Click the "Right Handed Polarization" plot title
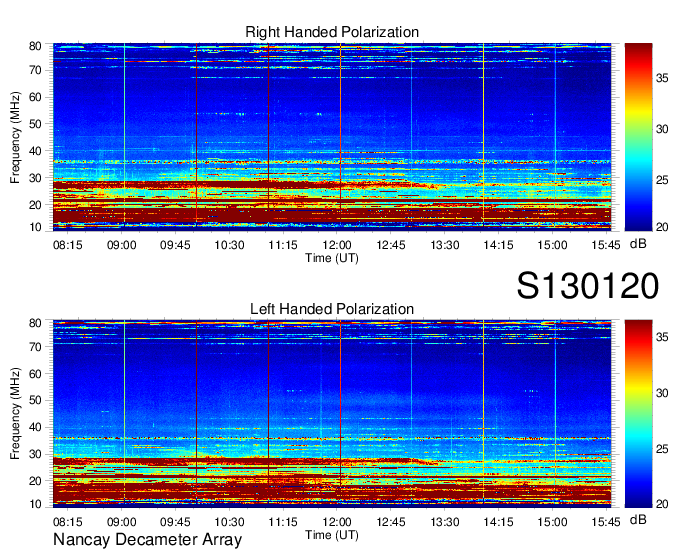680x552 pixels. click(332, 32)
